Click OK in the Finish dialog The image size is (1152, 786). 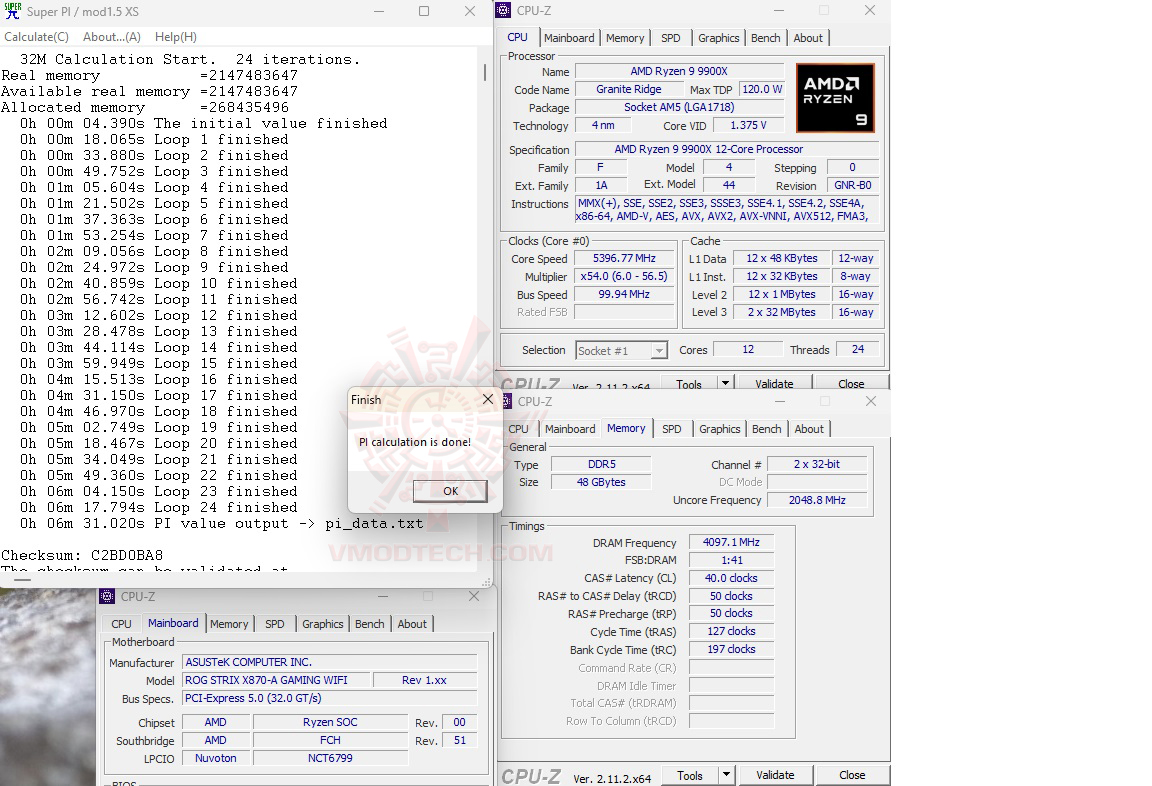click(x=450, y=491)
